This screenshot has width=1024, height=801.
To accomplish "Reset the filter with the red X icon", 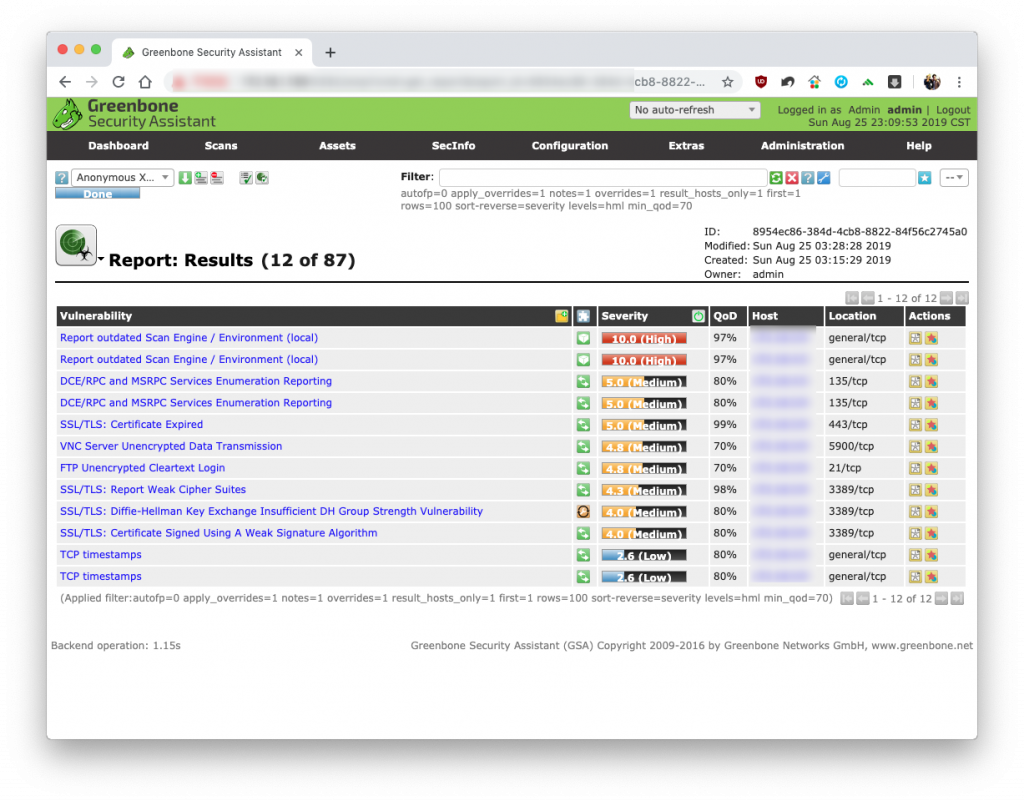I will tap(792, 178).
